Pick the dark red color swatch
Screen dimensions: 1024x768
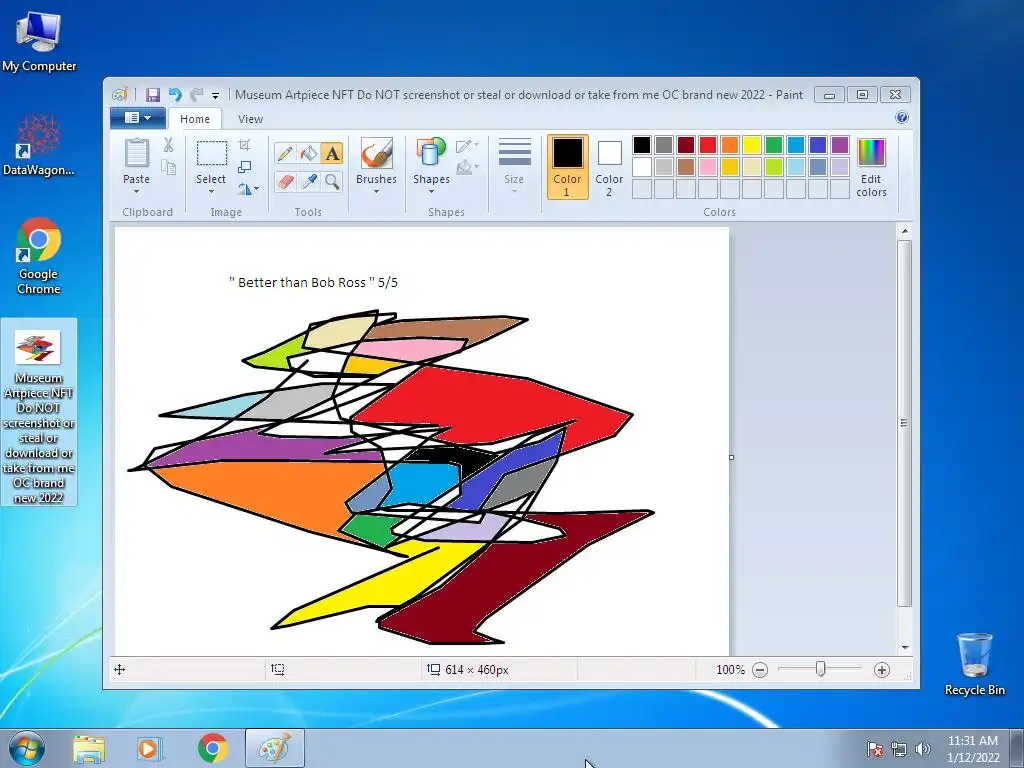click(x=686, y=145)
